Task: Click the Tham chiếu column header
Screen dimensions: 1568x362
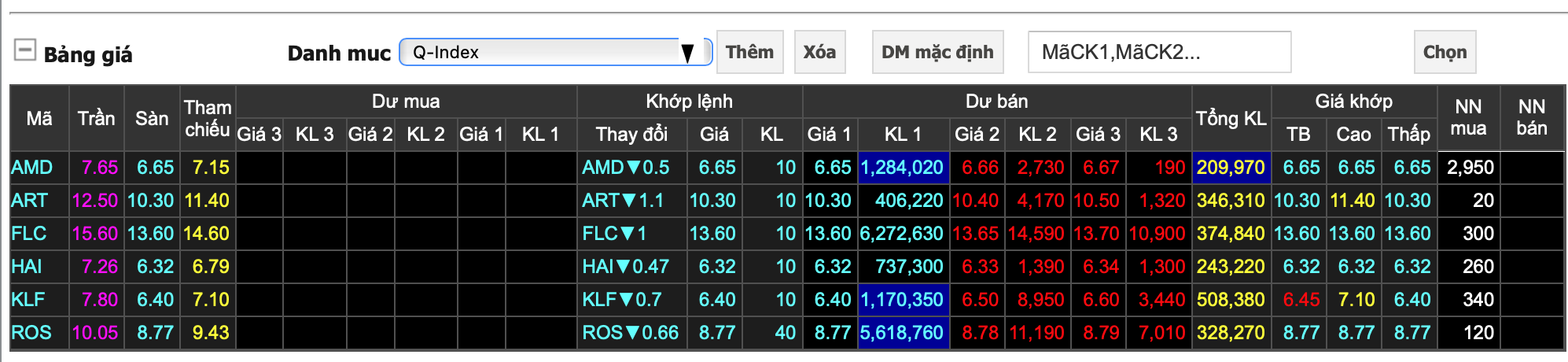Action: pyautogui.click(x=208, y=118)
